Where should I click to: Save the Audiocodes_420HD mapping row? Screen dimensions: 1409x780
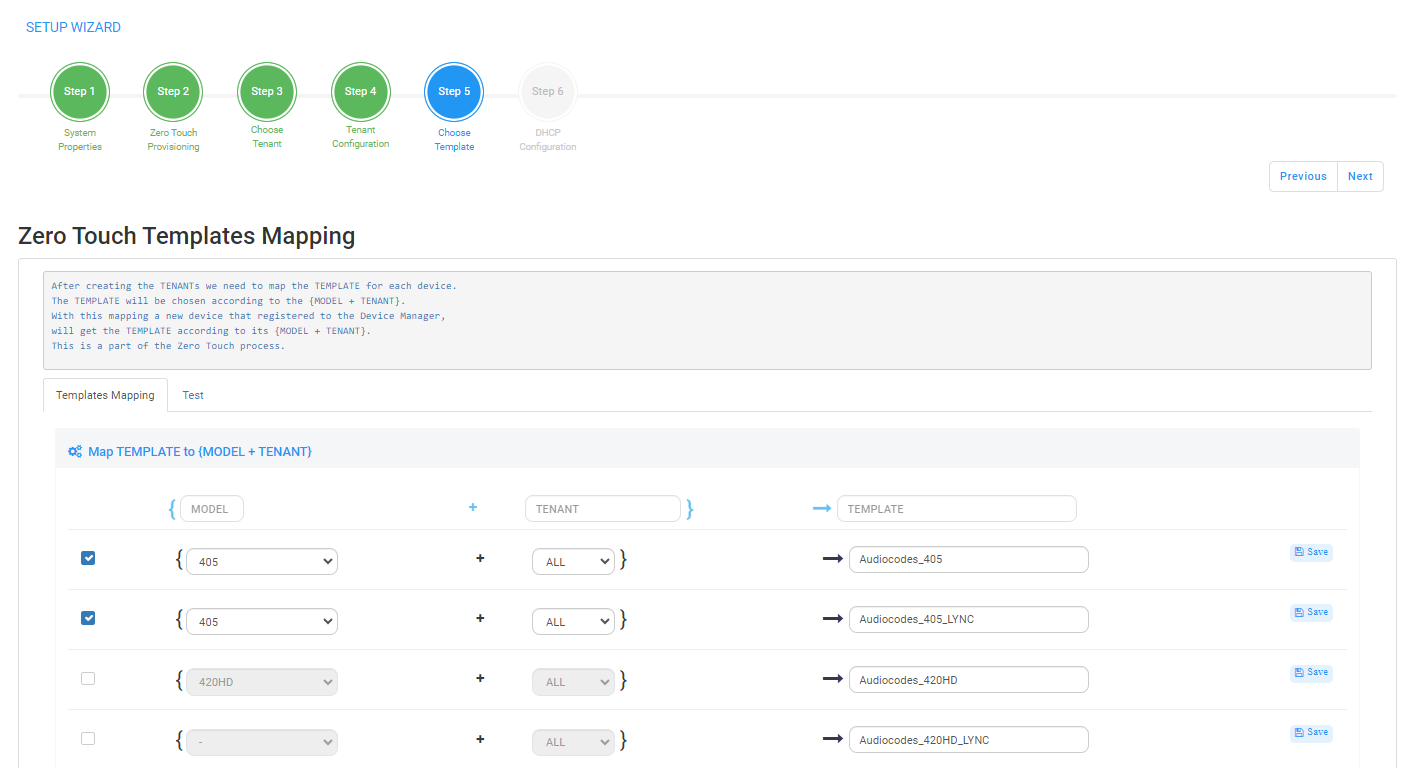tap(1311, 672)
